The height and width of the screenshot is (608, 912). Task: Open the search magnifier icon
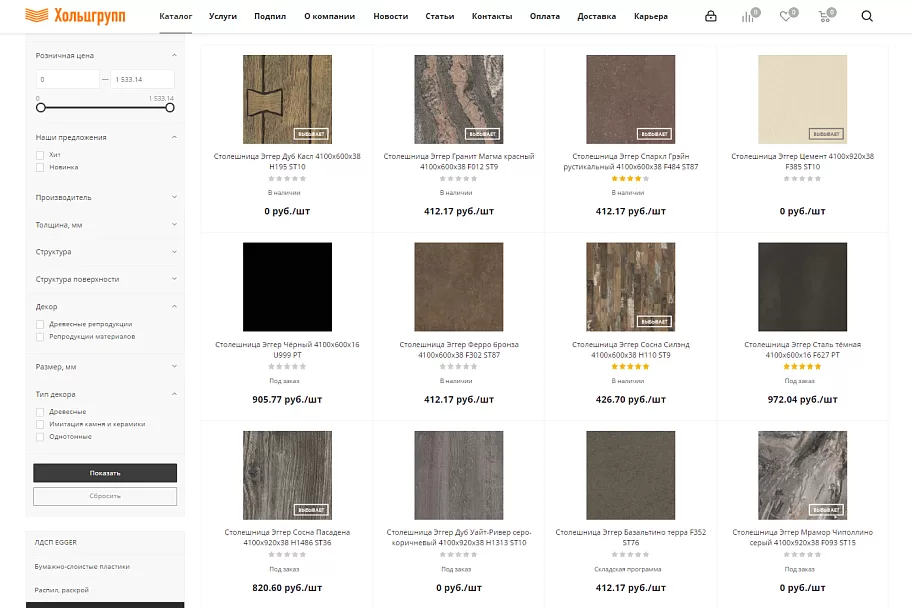coord(867,16)
